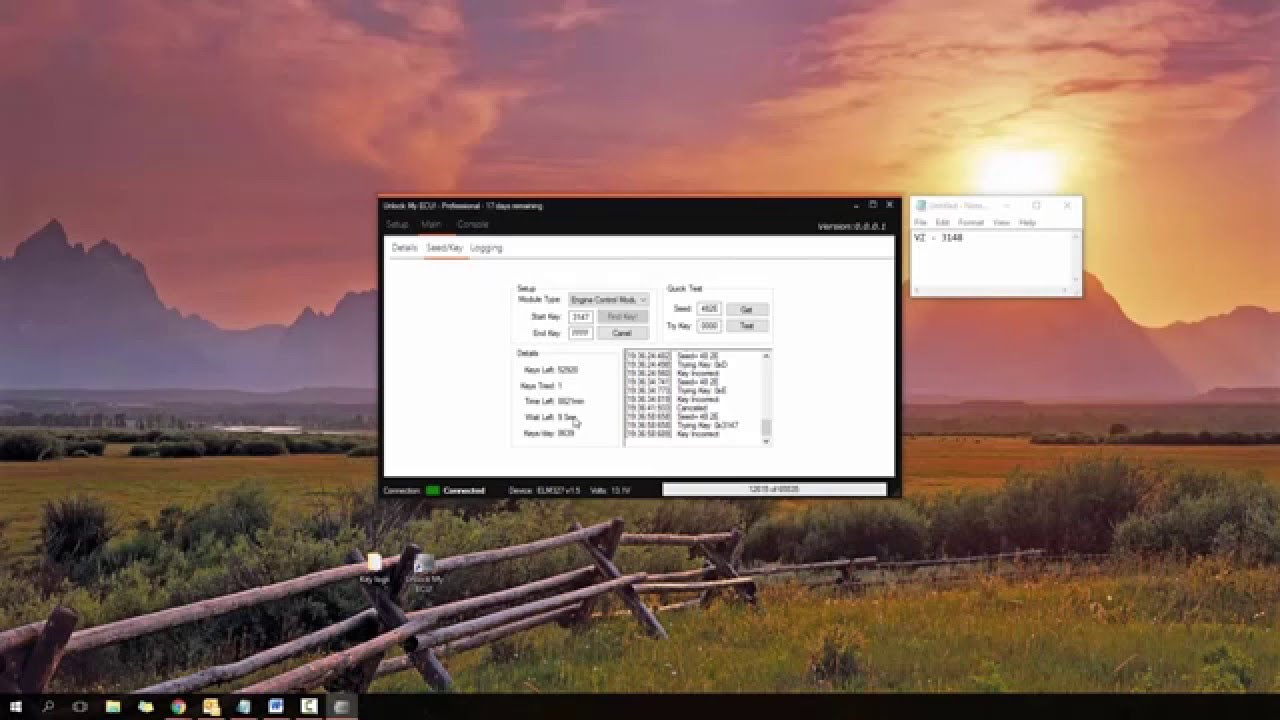Click the Cancel button
Viewport: 1280px width, 720px height.
(622, 333)
